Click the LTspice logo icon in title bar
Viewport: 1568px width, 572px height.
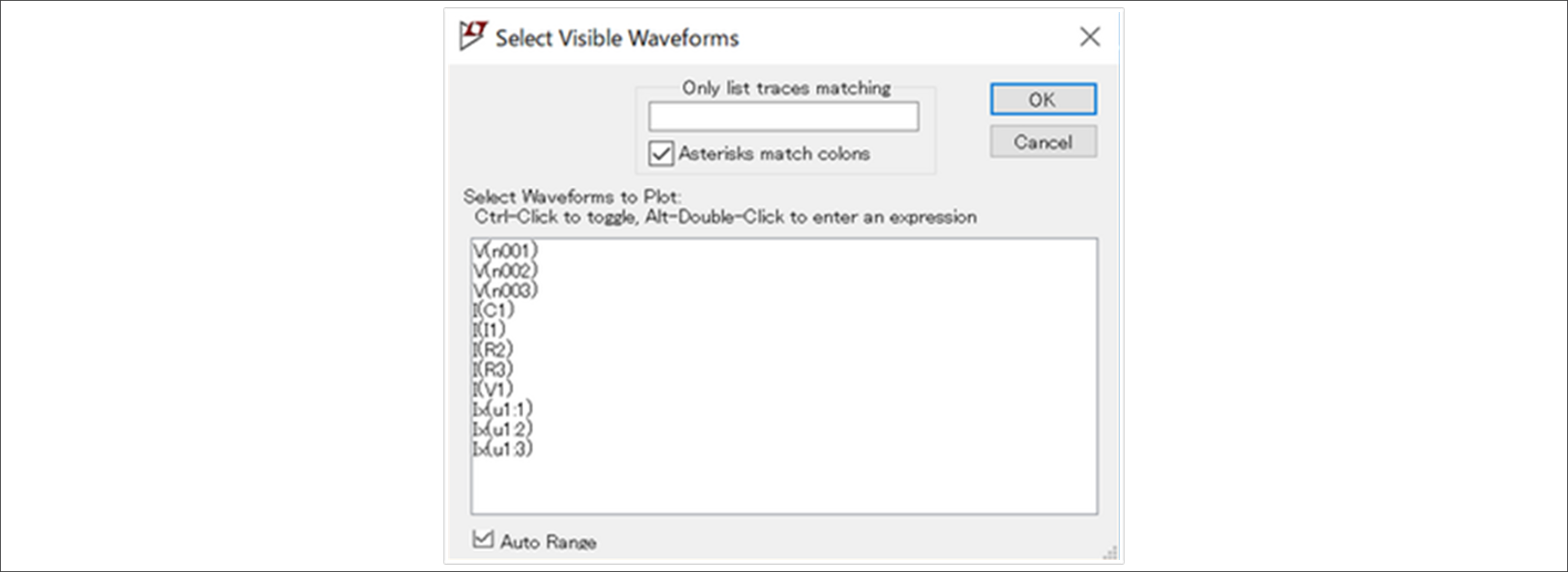[x=473, y=36]
